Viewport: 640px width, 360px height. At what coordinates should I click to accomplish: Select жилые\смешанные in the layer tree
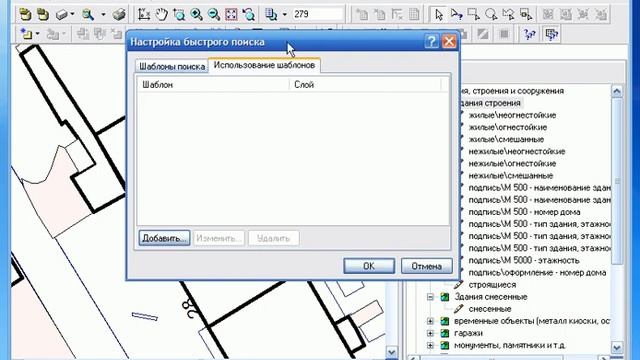tap(506, 140)
